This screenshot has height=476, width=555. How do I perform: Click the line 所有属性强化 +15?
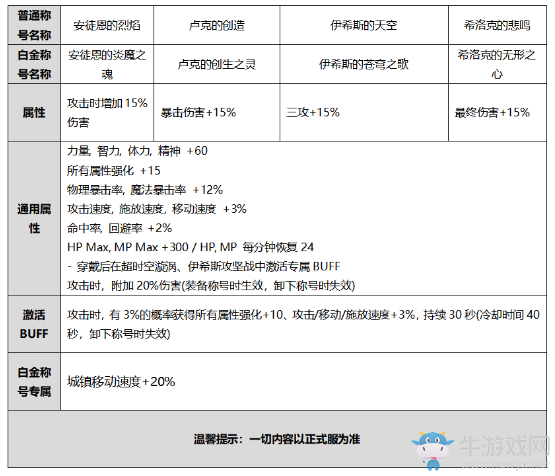tap(114, 171)
